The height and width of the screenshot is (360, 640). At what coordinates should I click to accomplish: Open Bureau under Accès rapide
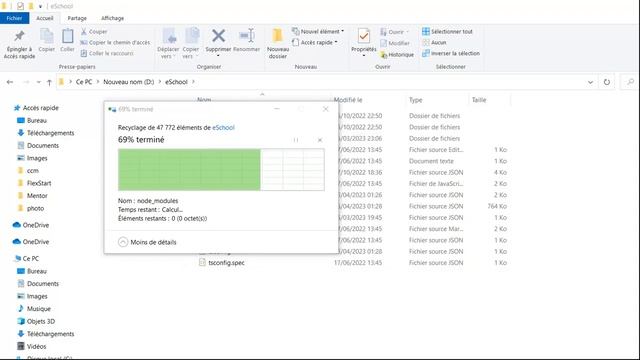[x=37, y=120]
